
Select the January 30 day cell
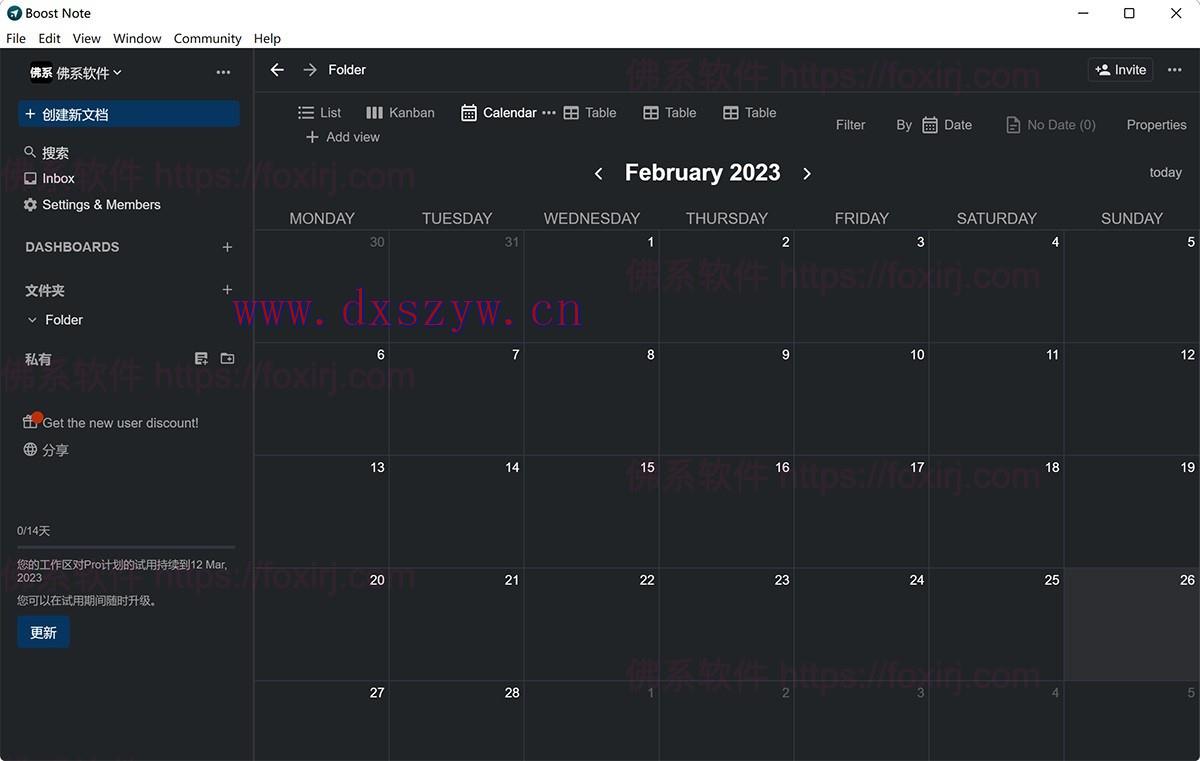[322, 287]
